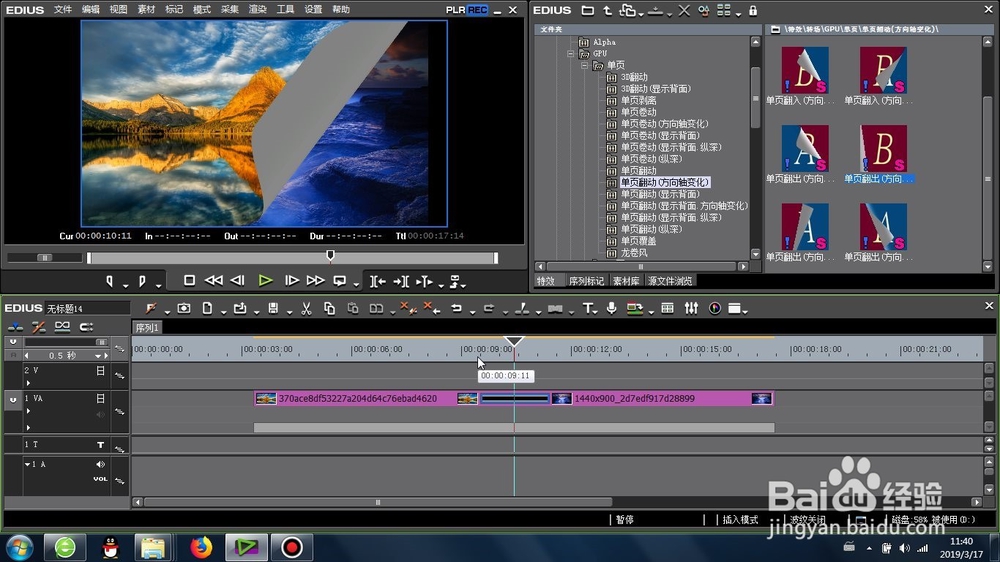The width and height of the screenshot is (1000, 562).
Task: Open Save dropdown arrow in timeline toolbar
Action: [289, 312]
